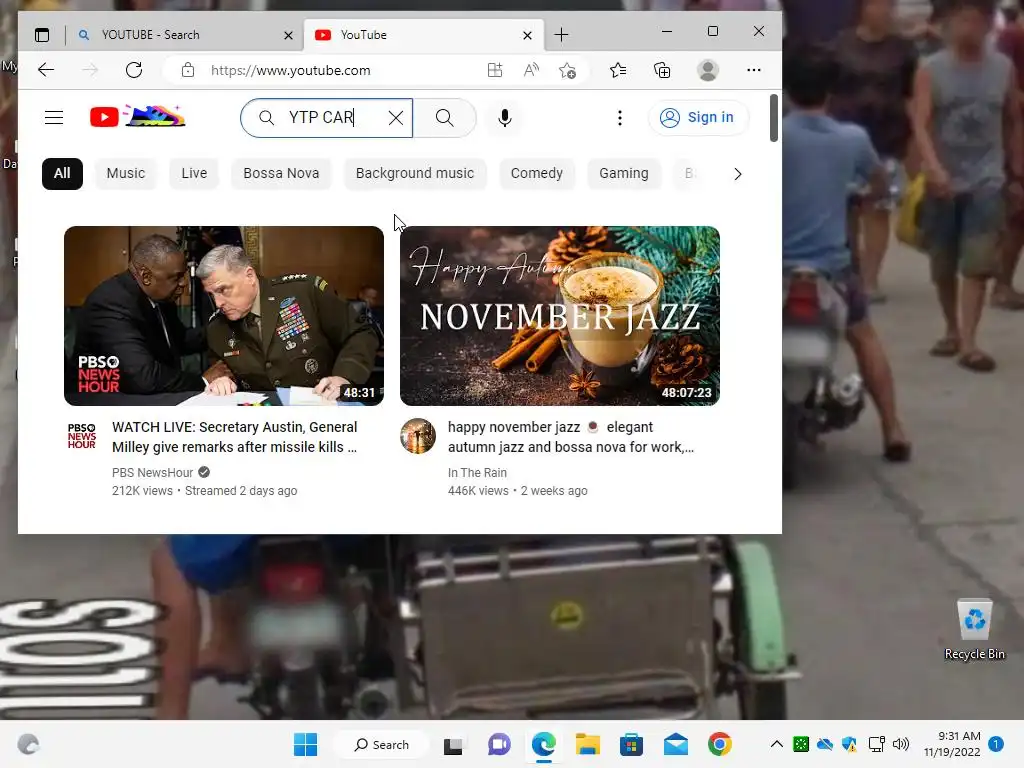This screenshot has height=768, width=1024.
Task: Open the clock and date panel
Action: [952, 744]
